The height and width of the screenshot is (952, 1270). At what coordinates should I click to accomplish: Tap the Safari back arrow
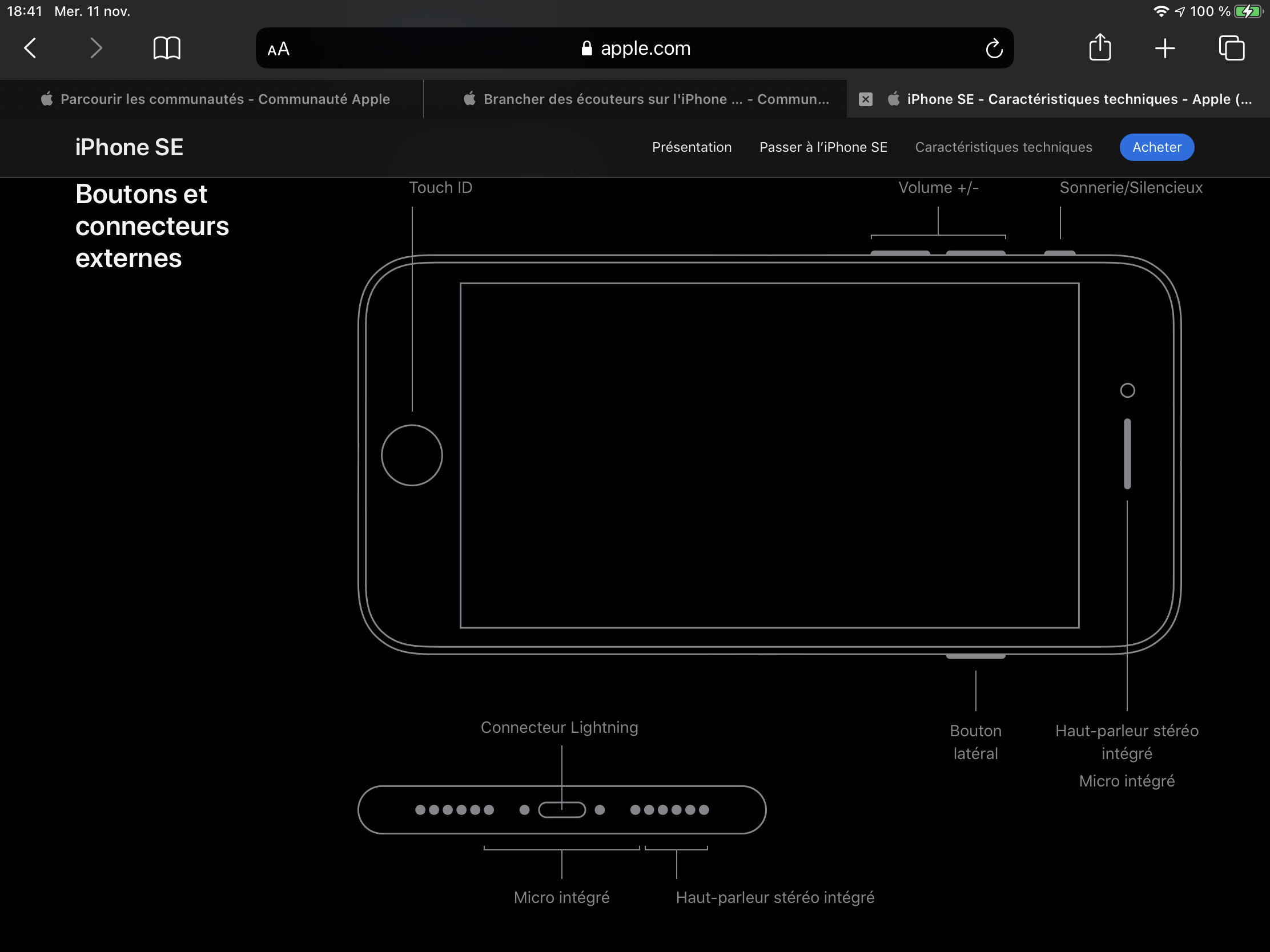(31, 48)
